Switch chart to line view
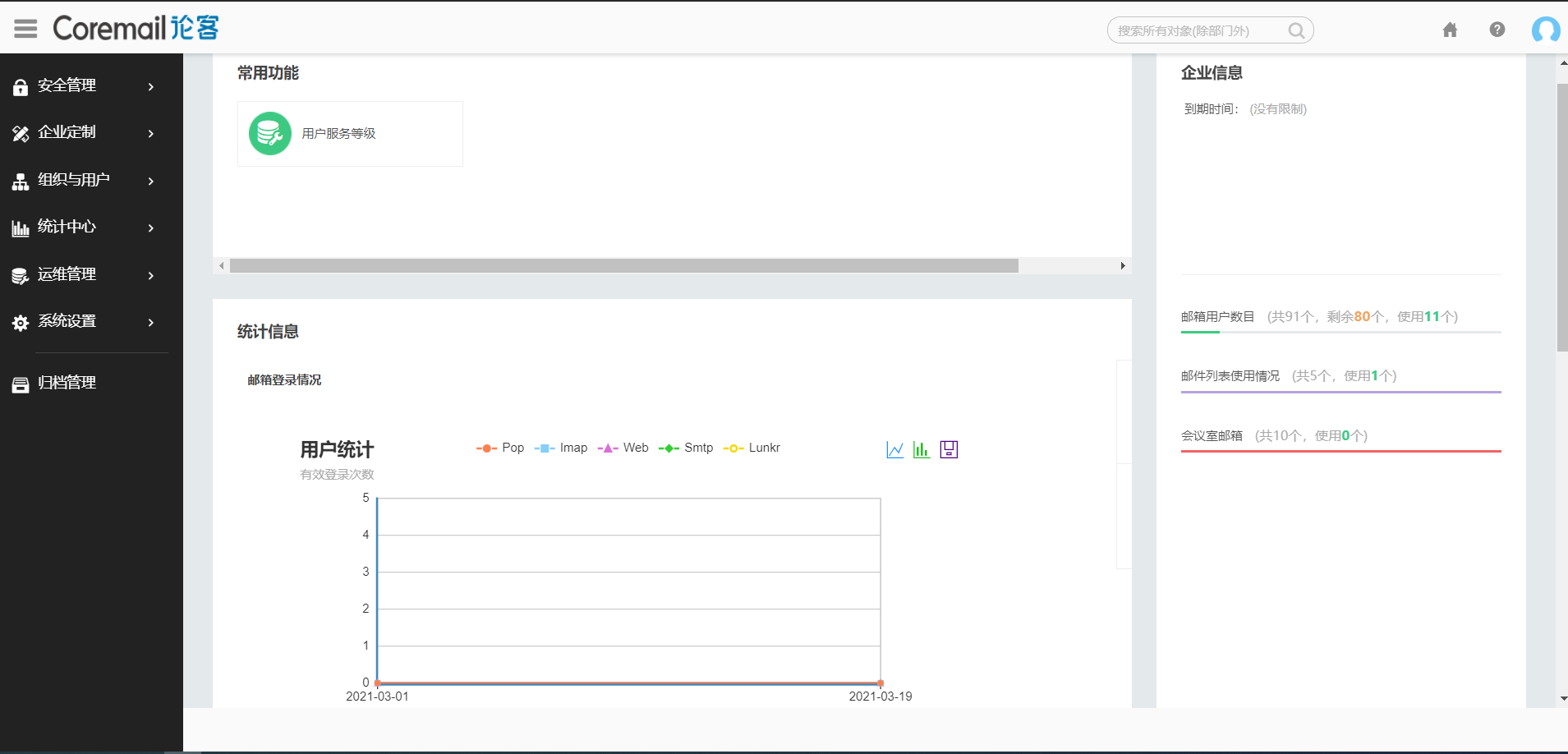This screenshot has width=1568, height=754. (x=895, y=449)
